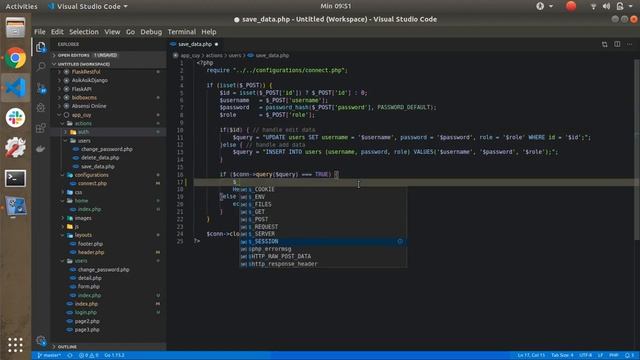This screenshot has height=360, width=640.
Task: Launch Google Chrome from the dock
Action: (16, 58)
